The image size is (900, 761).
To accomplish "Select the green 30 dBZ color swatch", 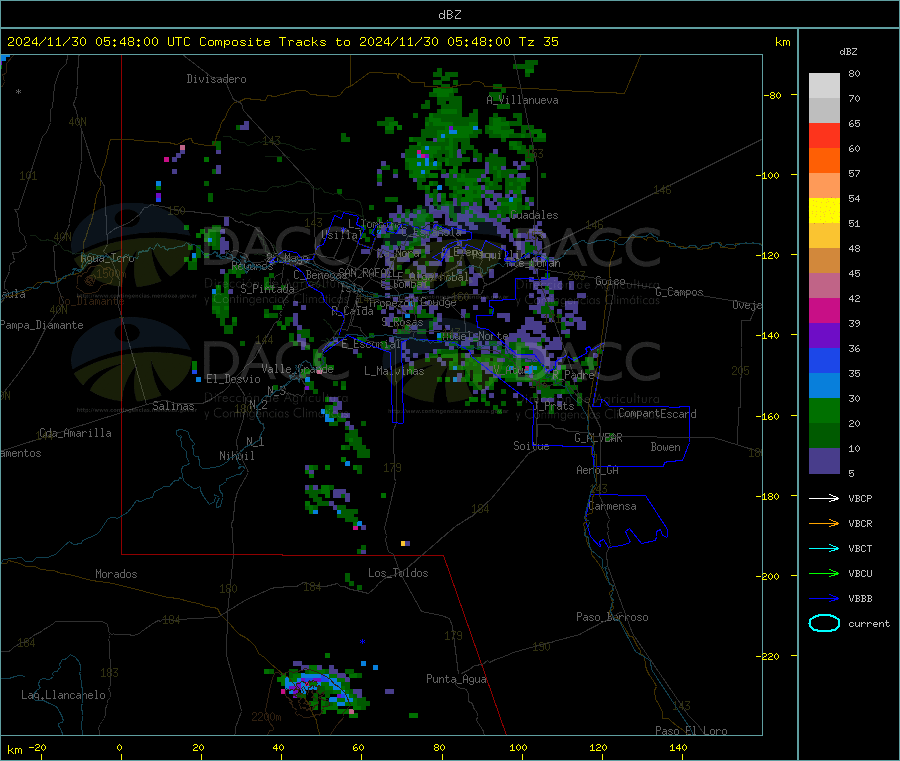I will click(x=824, y=411).
